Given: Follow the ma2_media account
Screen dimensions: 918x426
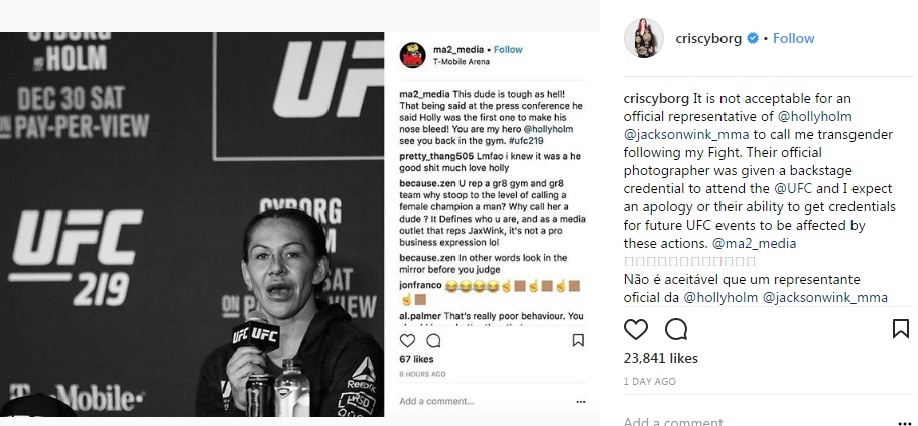Looking at the screenshot, I should tap(508, 50).
